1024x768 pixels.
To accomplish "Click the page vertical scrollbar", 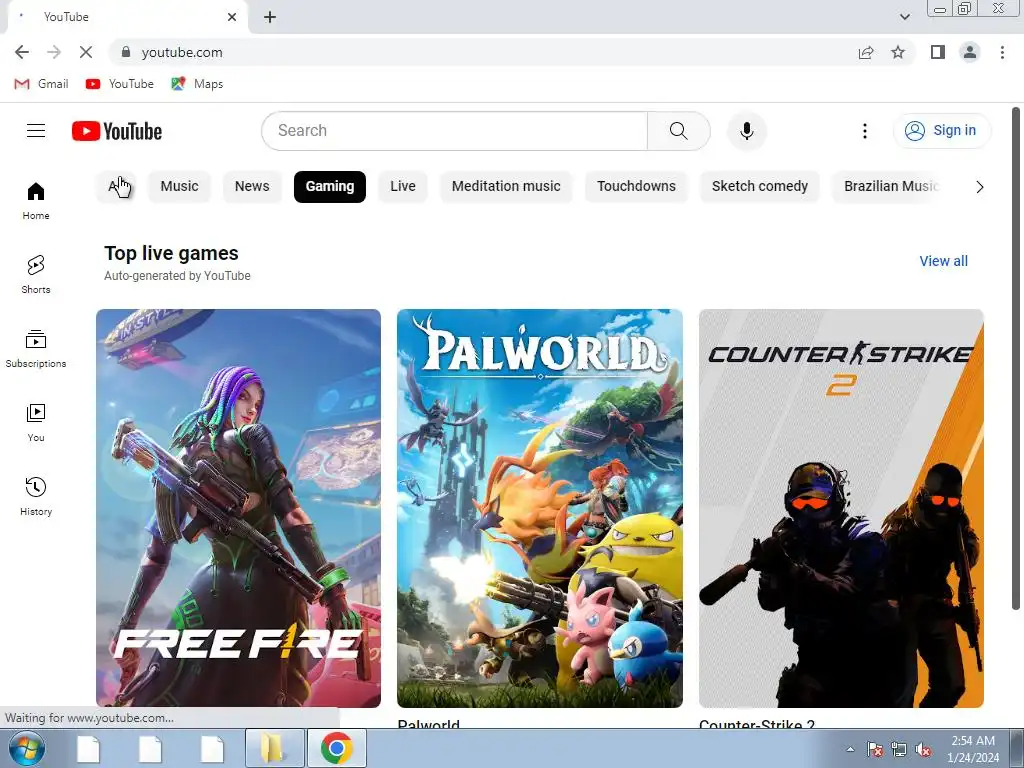I will [x=1016, y=359].
